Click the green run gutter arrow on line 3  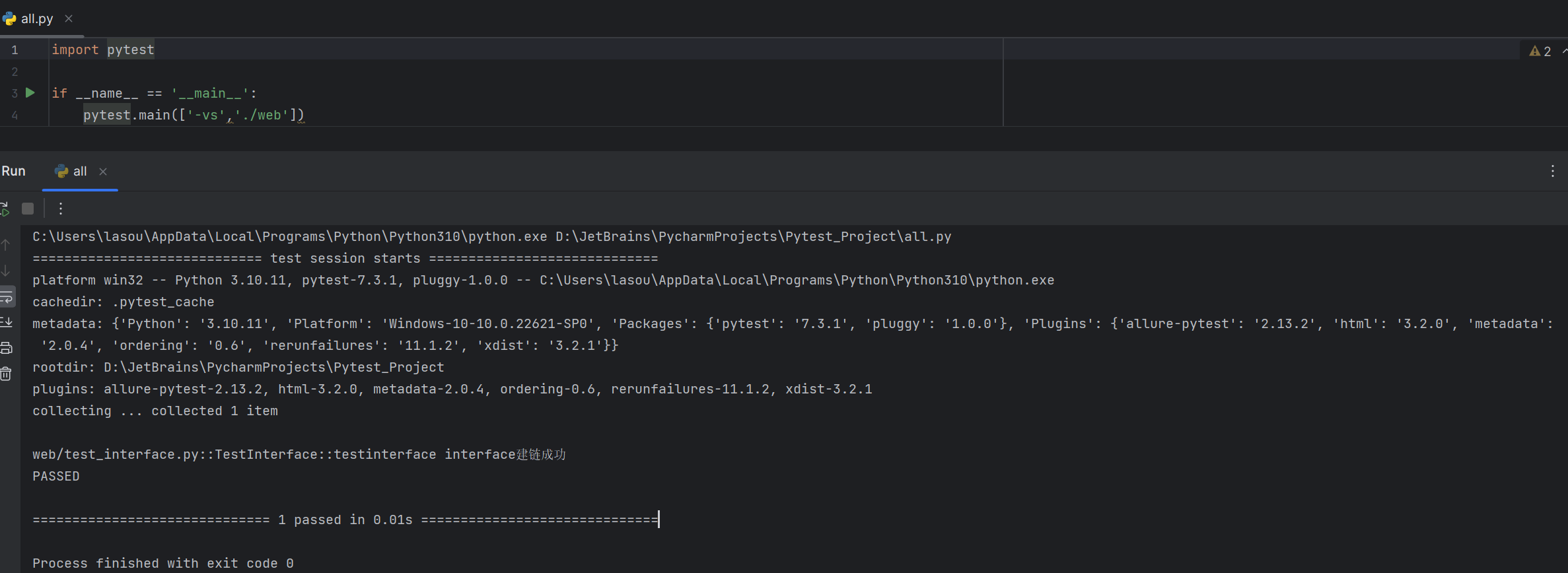pos(30,93)
